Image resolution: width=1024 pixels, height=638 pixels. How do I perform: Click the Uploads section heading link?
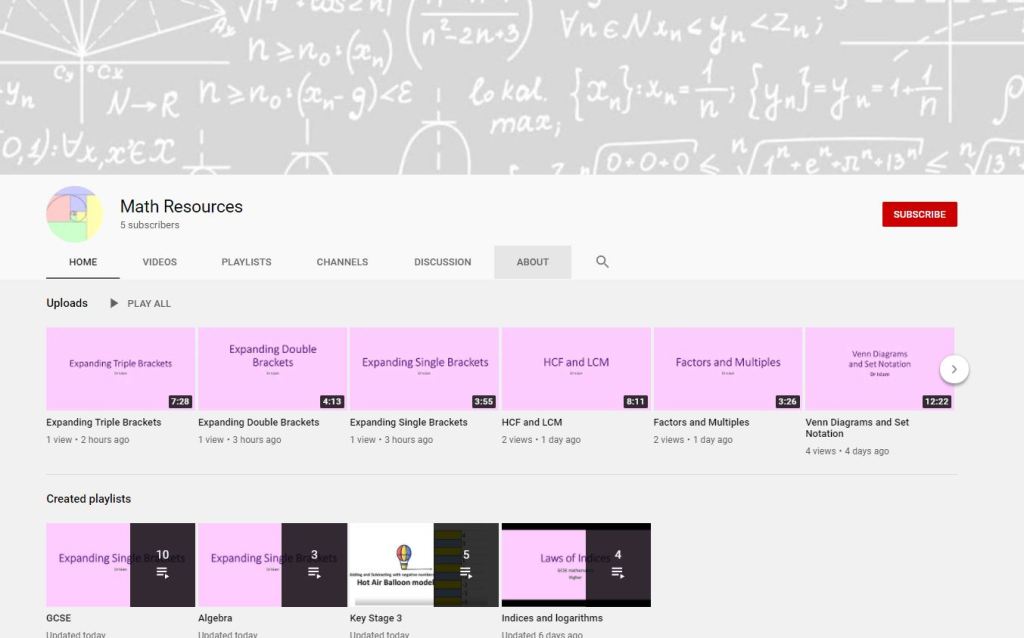[67, 303]
